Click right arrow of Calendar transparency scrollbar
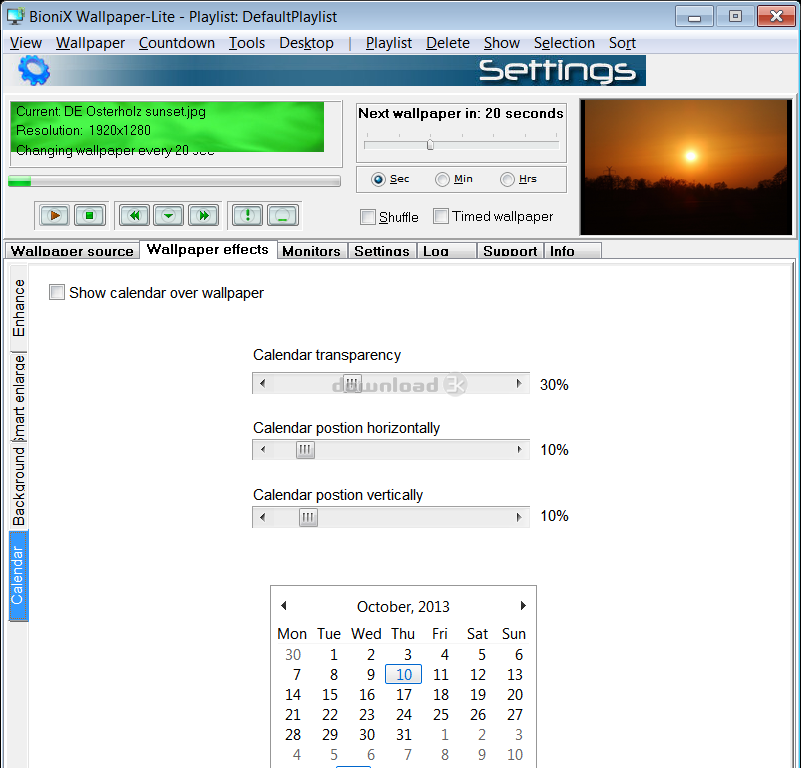 (x=519, y=383)
